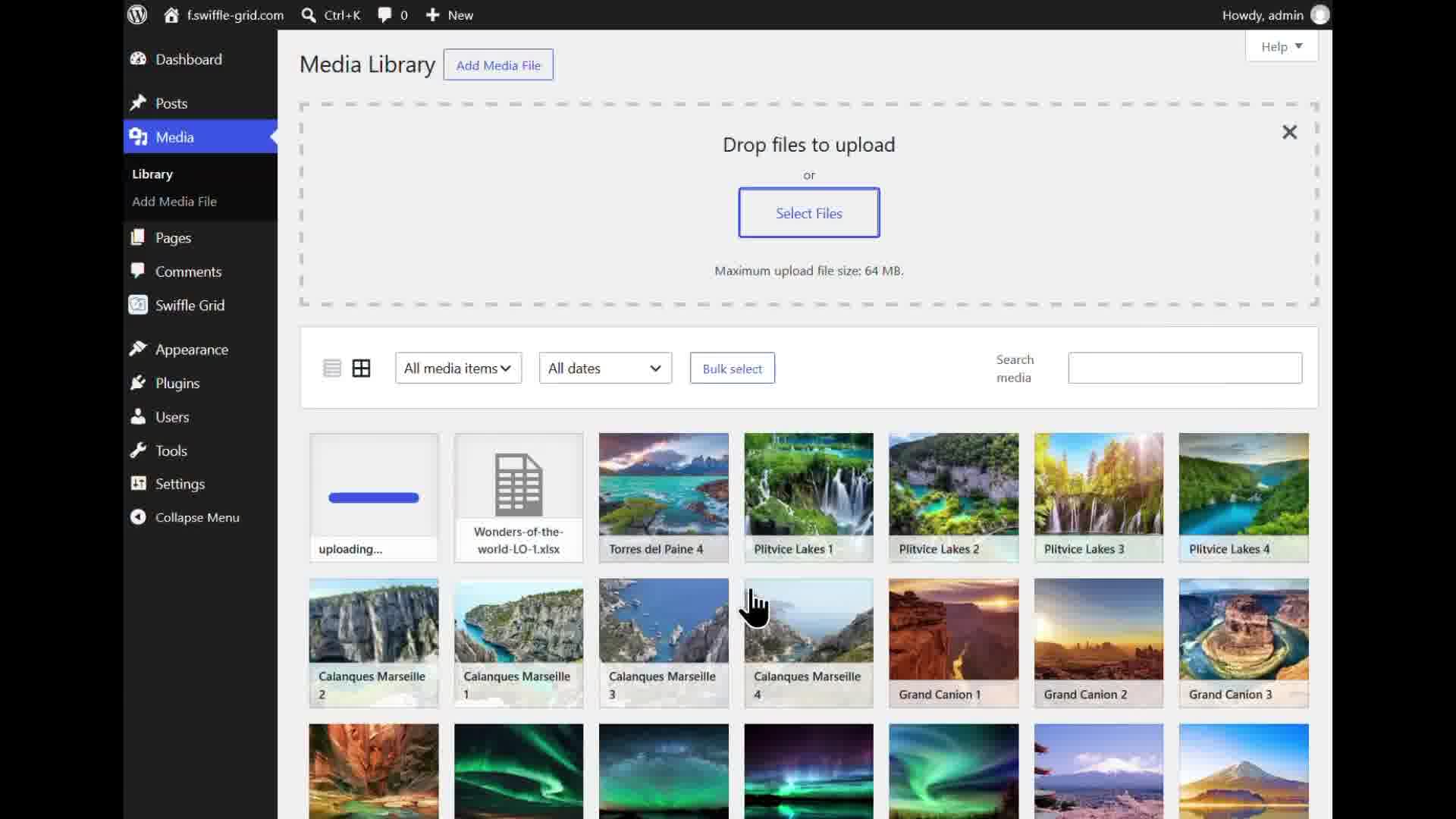Select the Plitvice Lakes 4 image

[x=1244, y=498]
